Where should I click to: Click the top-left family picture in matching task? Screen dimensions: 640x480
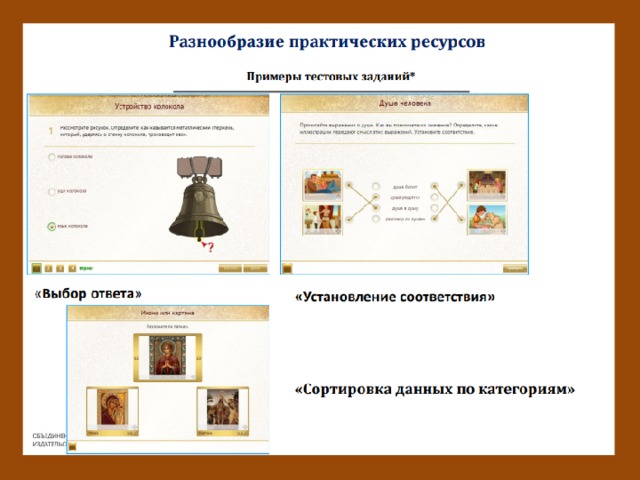(321, 183)
